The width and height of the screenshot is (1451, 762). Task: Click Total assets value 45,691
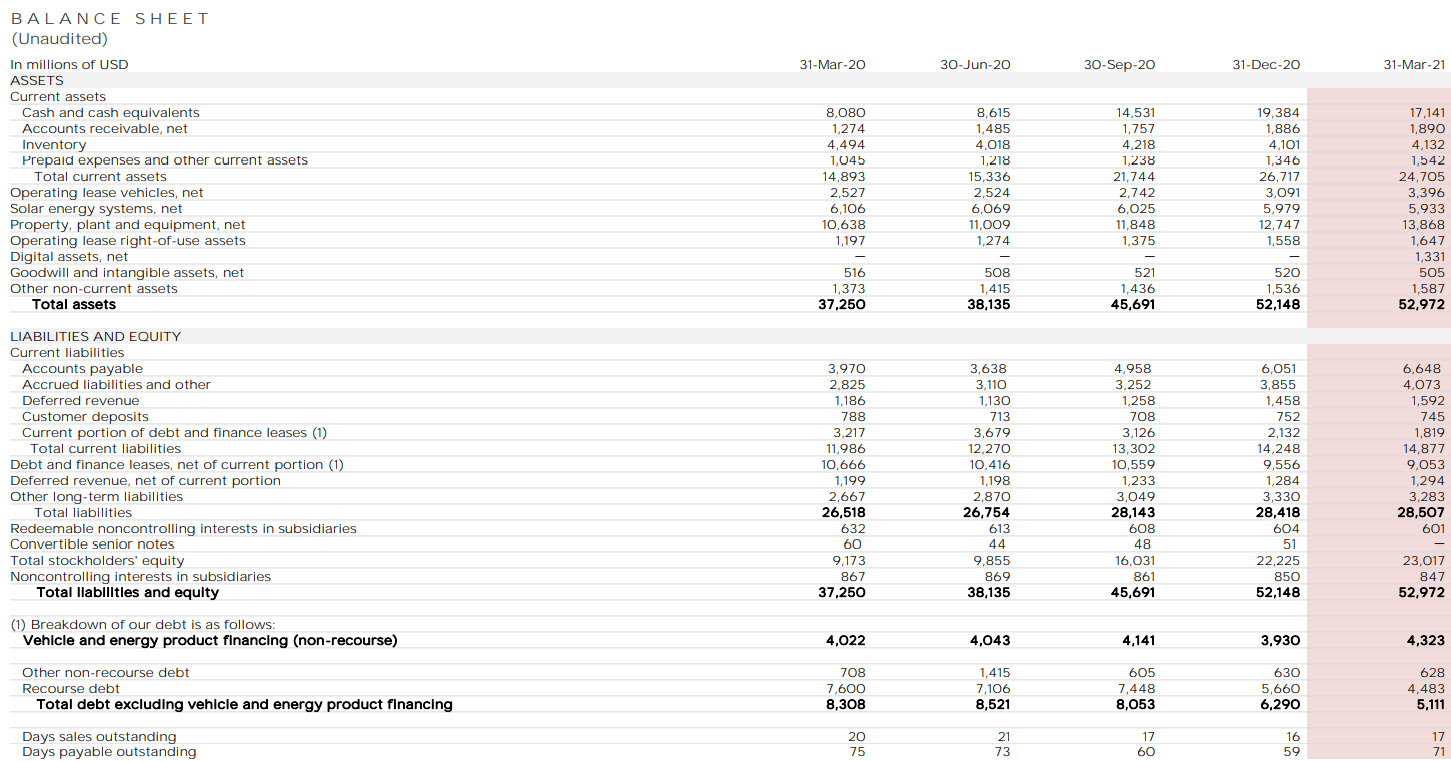(x=1133, y=304)
